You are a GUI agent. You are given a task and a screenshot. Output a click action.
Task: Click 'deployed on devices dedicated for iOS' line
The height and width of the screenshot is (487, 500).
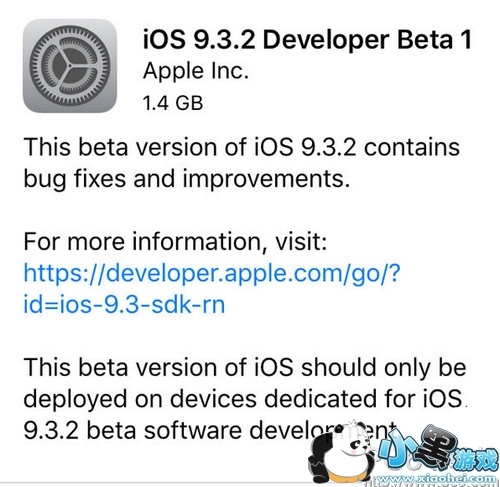(243, 399)
